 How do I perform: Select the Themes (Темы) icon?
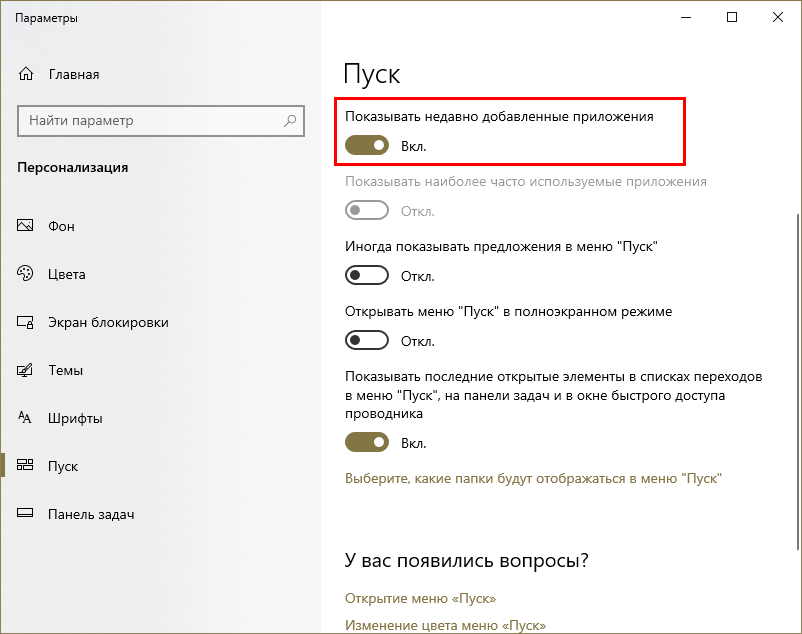pyautogui.click(x=27, y=370)
